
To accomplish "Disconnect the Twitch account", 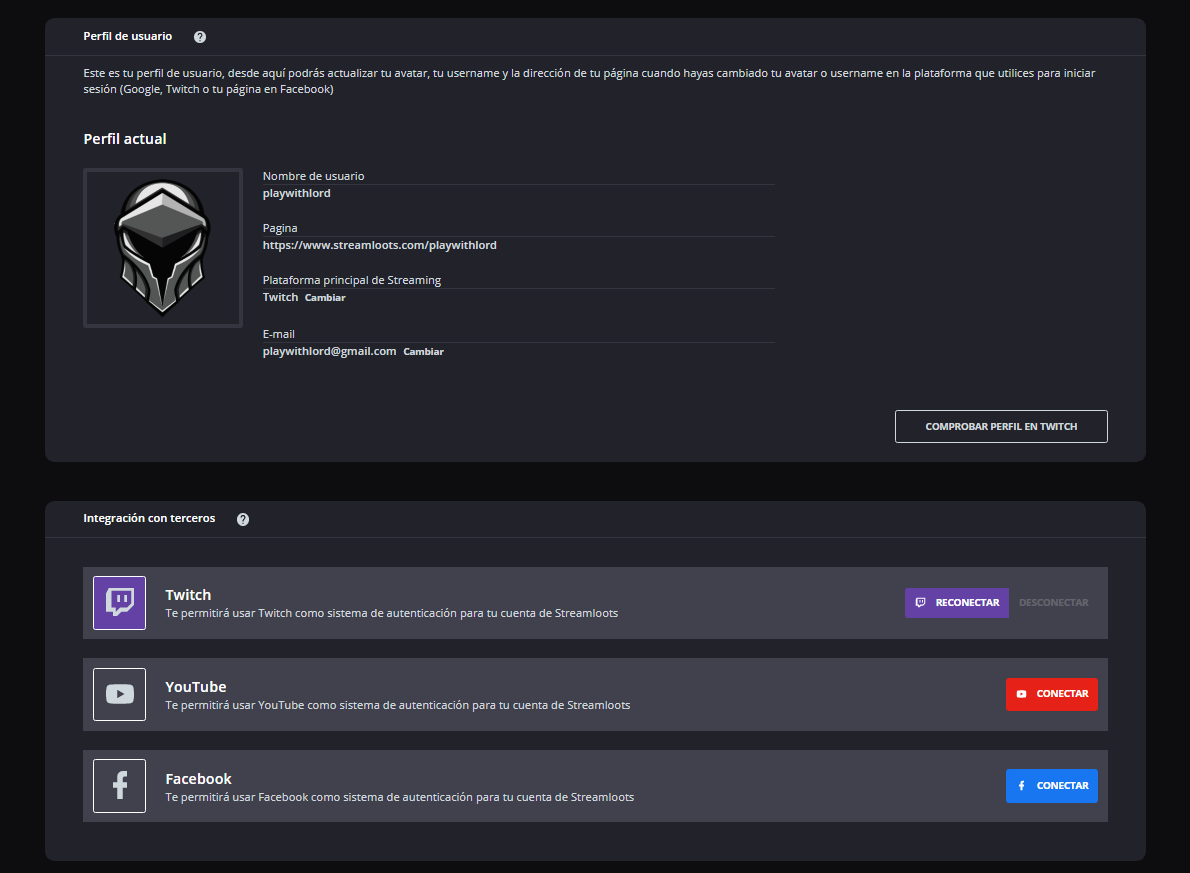I will coord(1053,603).
